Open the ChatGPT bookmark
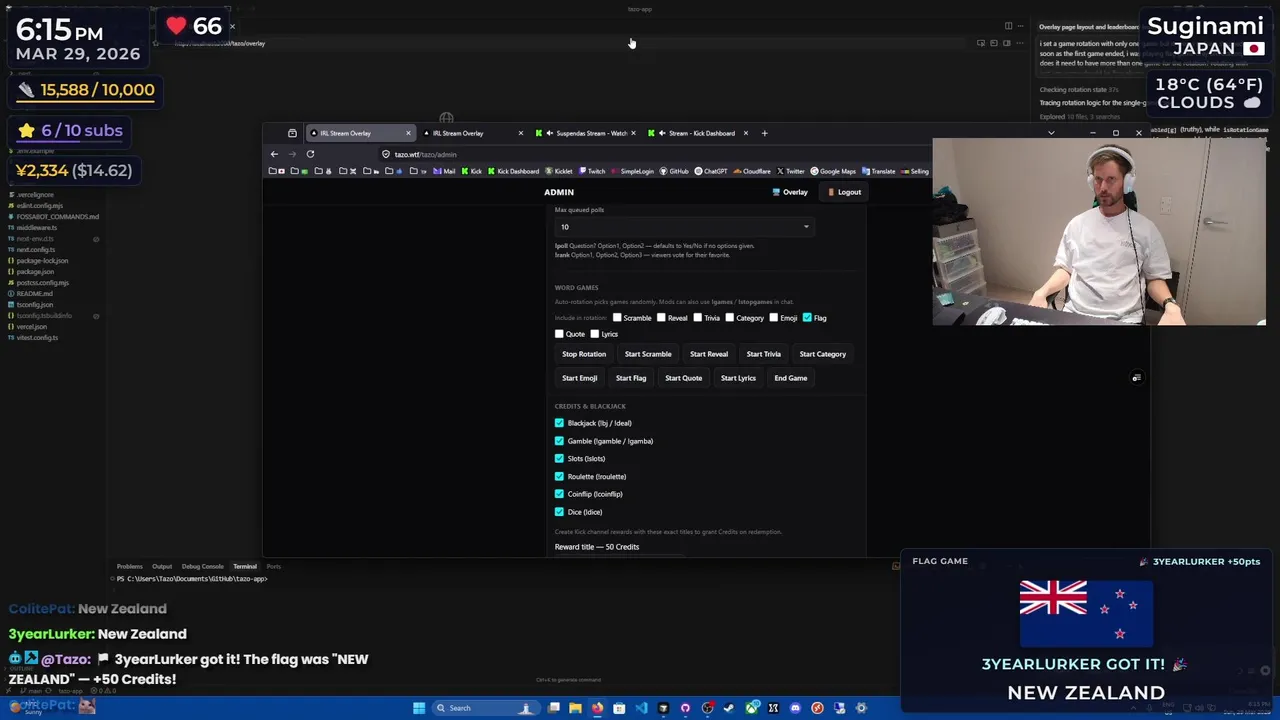This screenshot has height=720, width=1280. (710, 171)
